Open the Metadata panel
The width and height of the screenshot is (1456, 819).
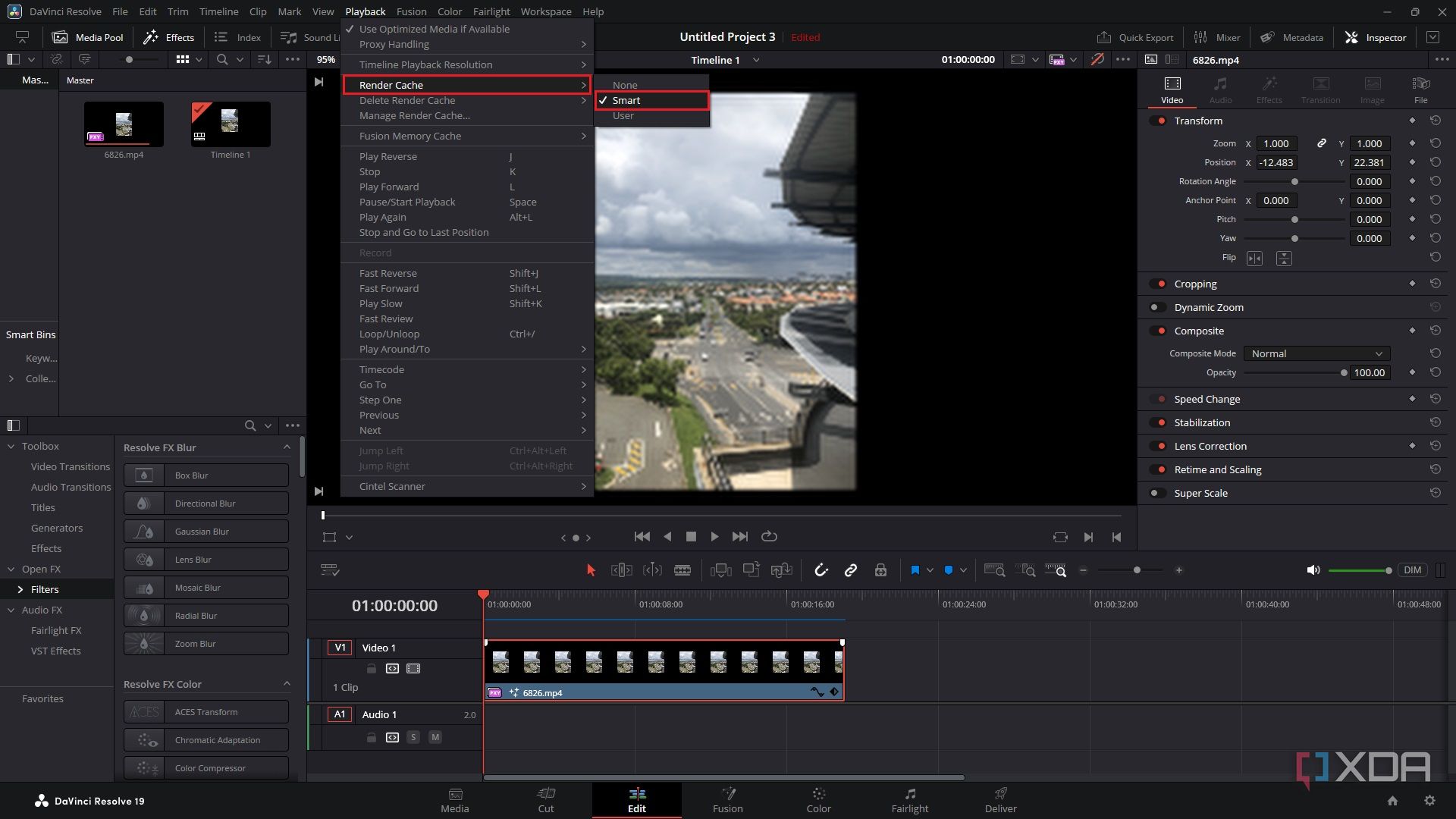tap(1291, 37)
